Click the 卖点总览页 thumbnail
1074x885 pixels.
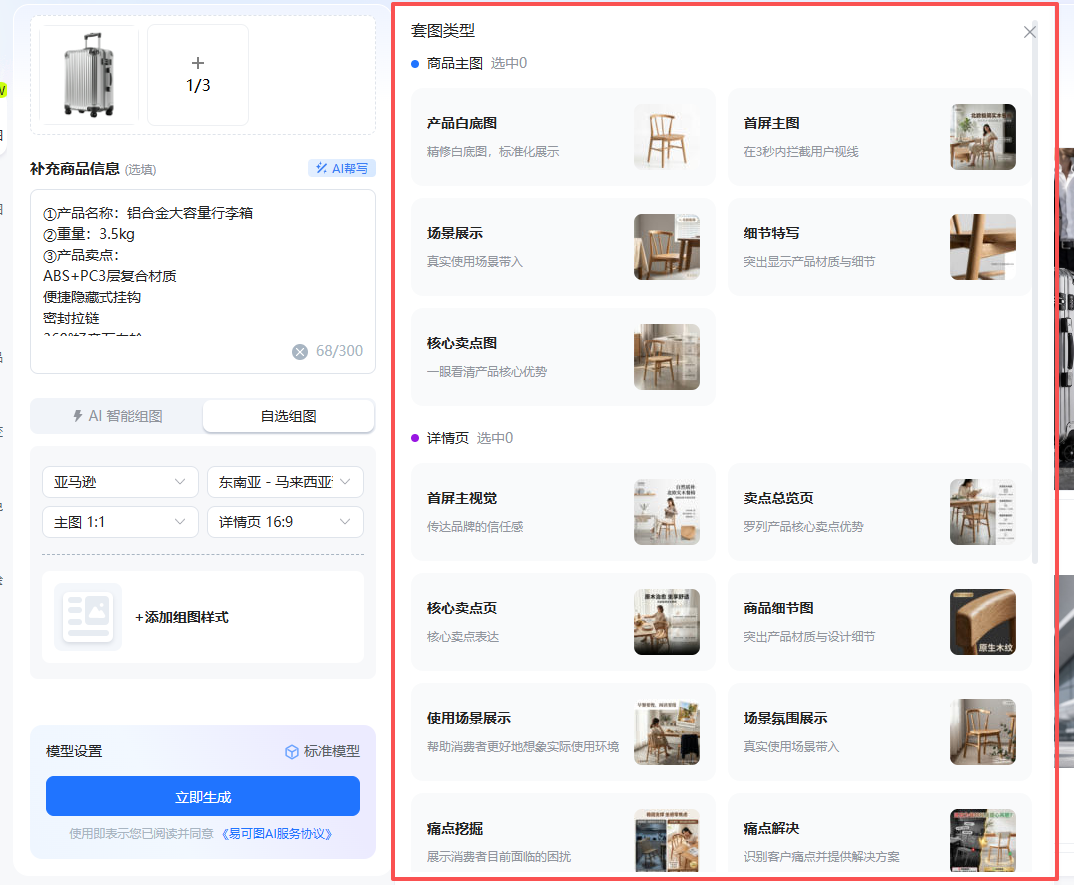(x=983, y=512)
